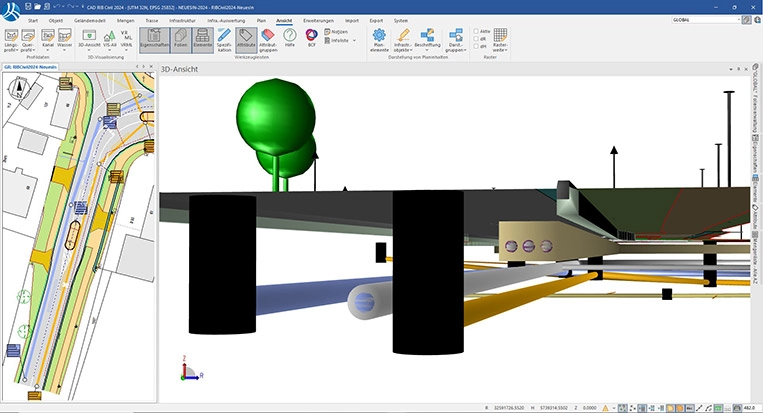
Task: Open the Infra.-Auswertung tab
Action: click(226, 20)
